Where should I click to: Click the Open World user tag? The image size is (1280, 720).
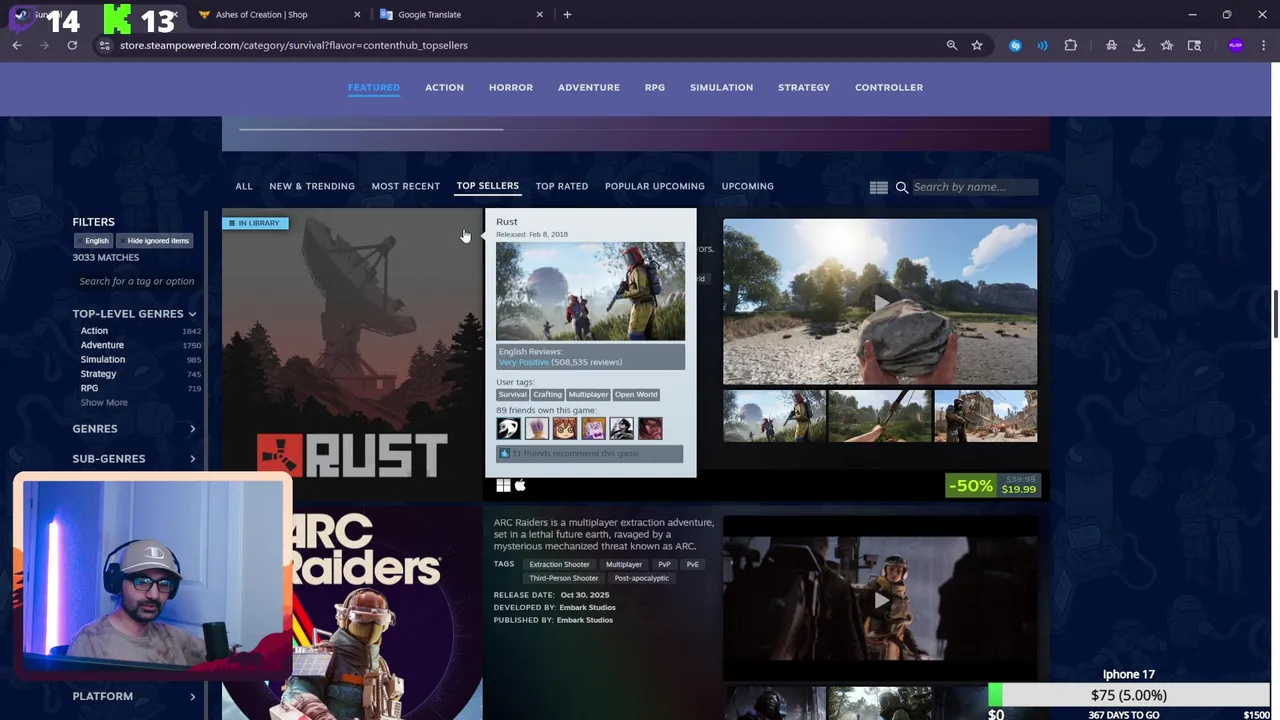(636, 395)
